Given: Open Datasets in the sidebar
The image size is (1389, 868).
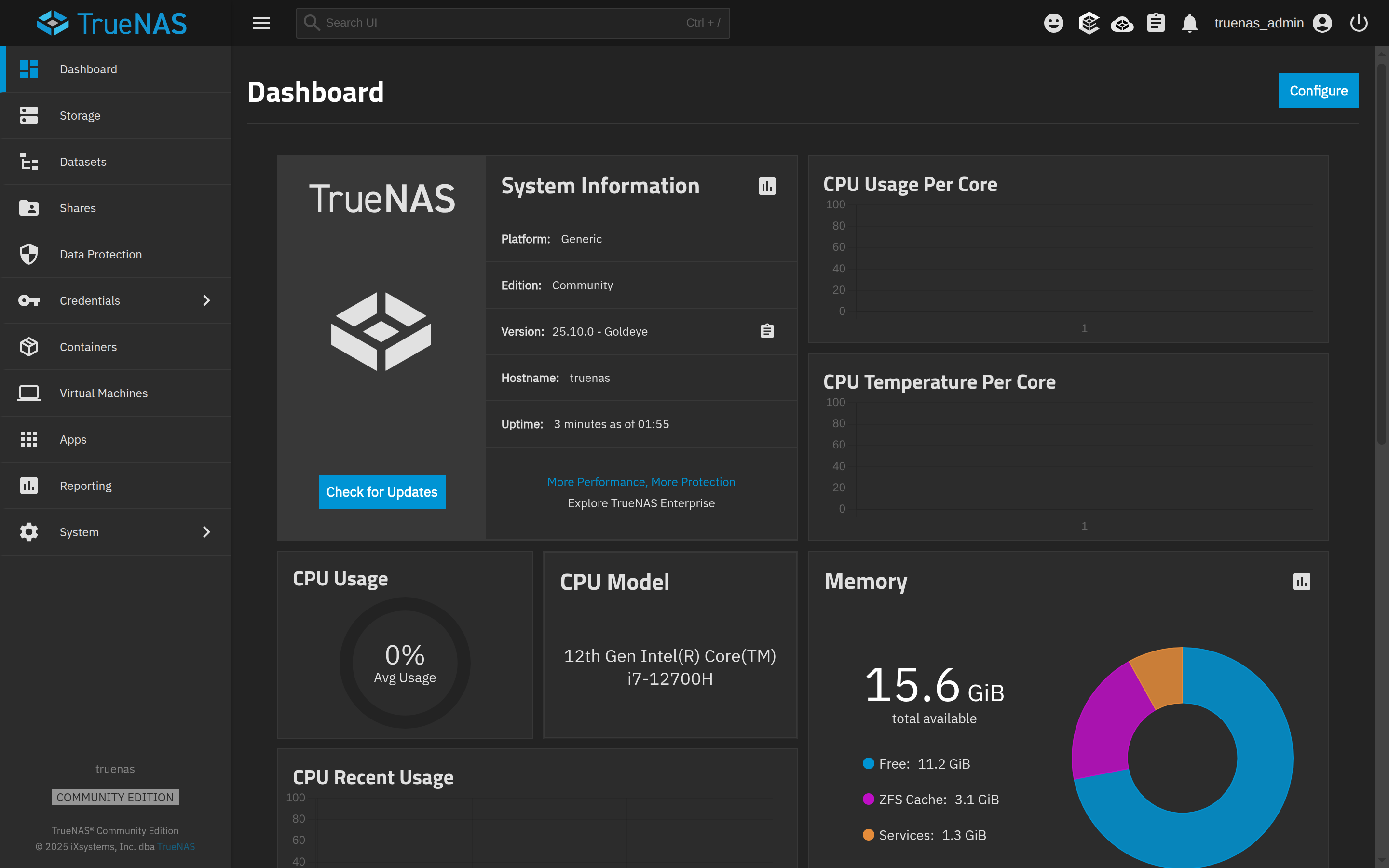Looking at the screenshot, I should pyautogui.click(x=116, y=162).
